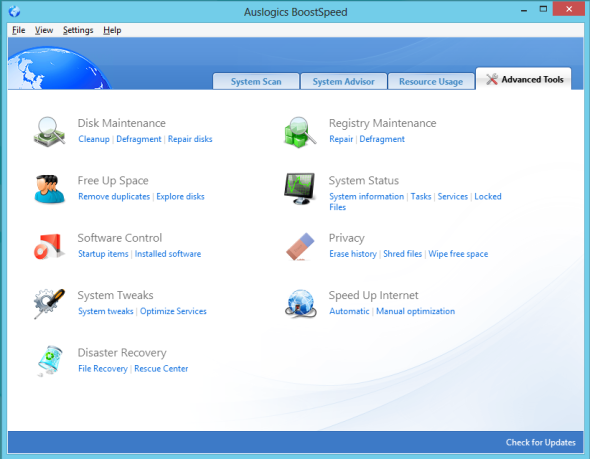Open Cleanup under Disk Maintenance
This screenshot has width=590, height=459.
pyautogui.click(x=94, y=139)
